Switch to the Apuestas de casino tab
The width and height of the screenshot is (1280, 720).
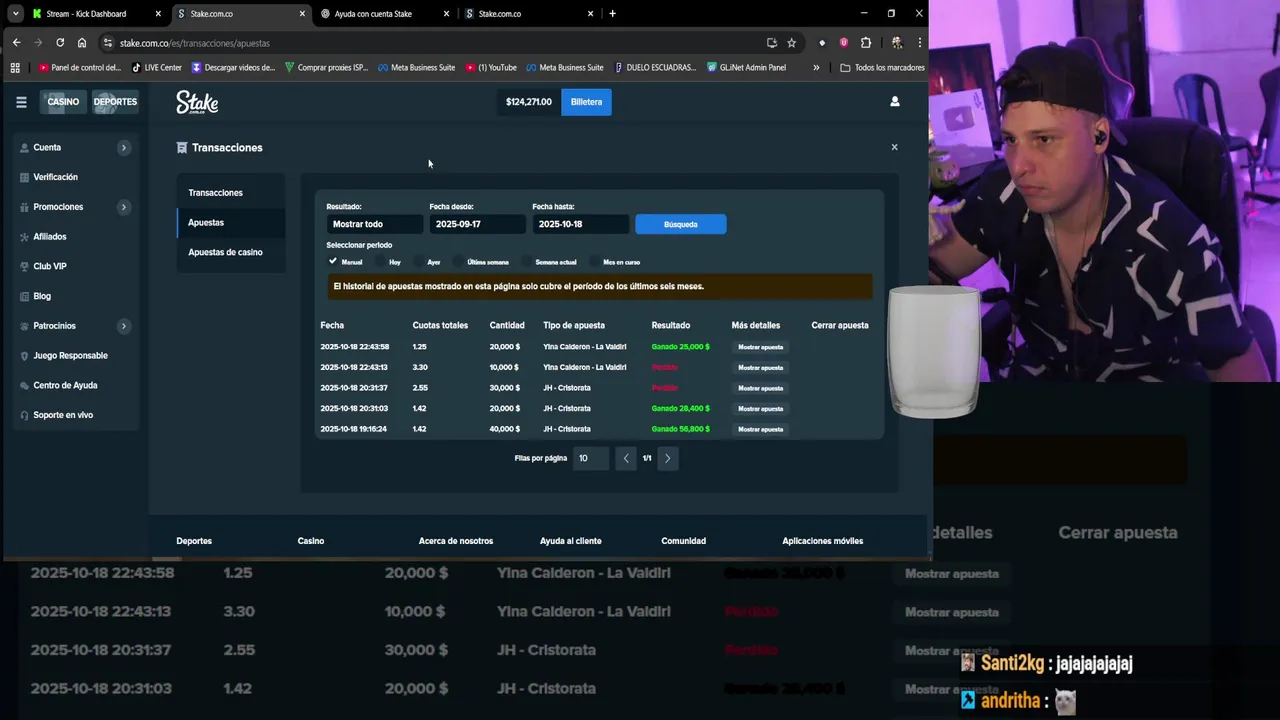[x=231, y=252]
